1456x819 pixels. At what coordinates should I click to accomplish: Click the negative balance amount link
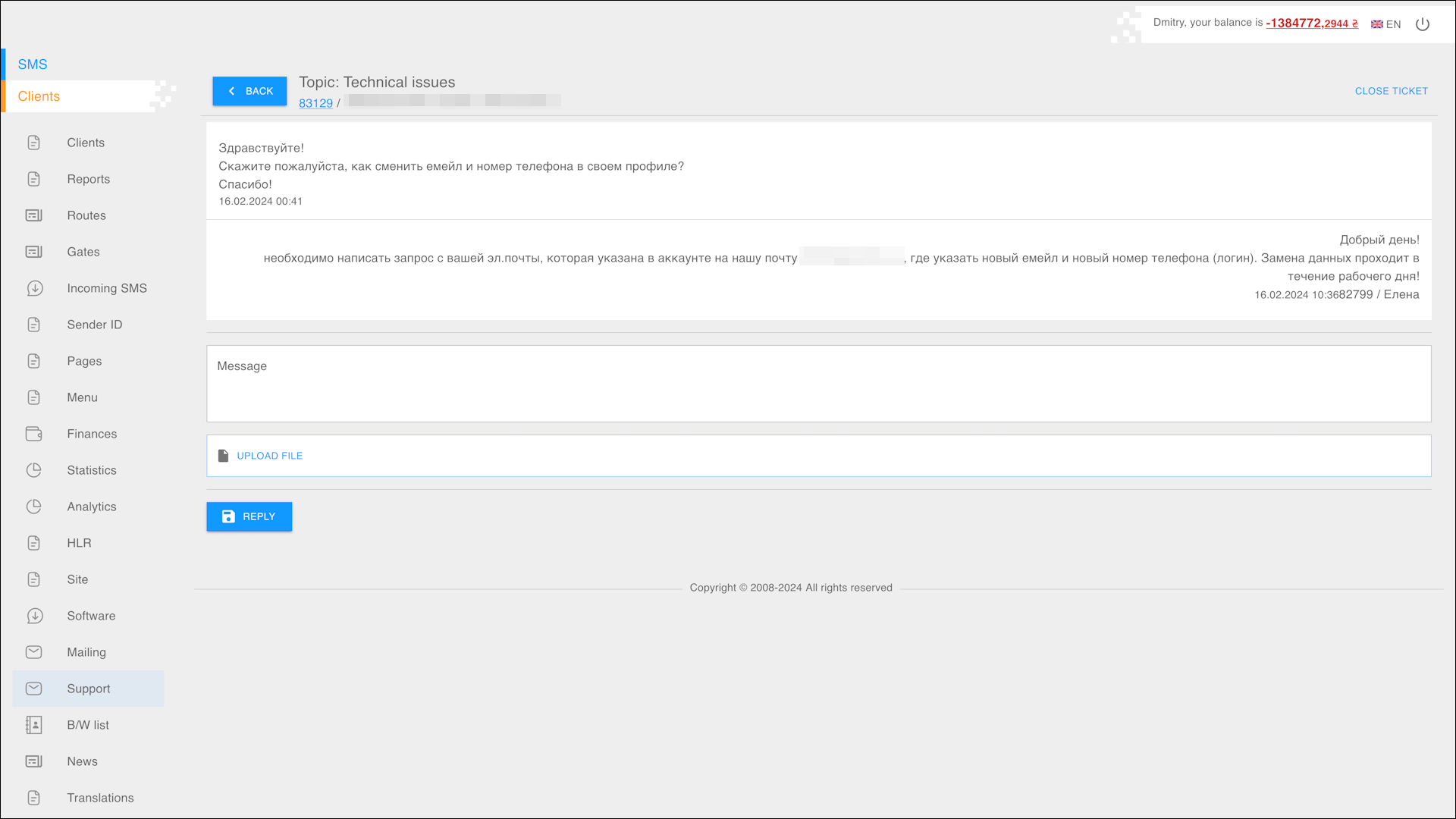point(1311,24)
